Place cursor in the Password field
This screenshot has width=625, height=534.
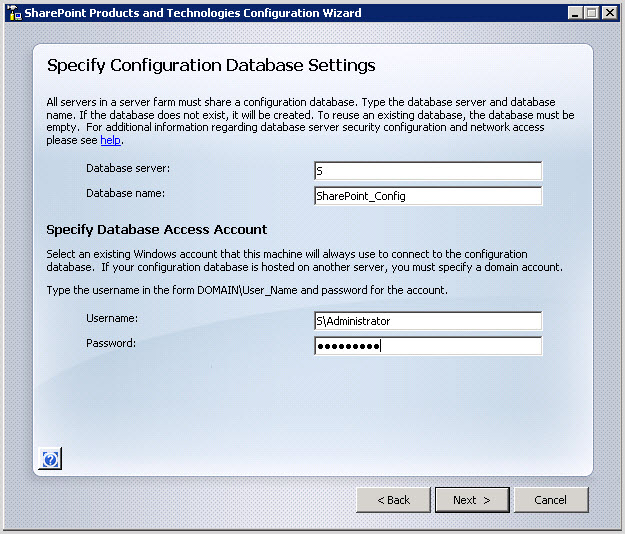click(x=428, y=346)
